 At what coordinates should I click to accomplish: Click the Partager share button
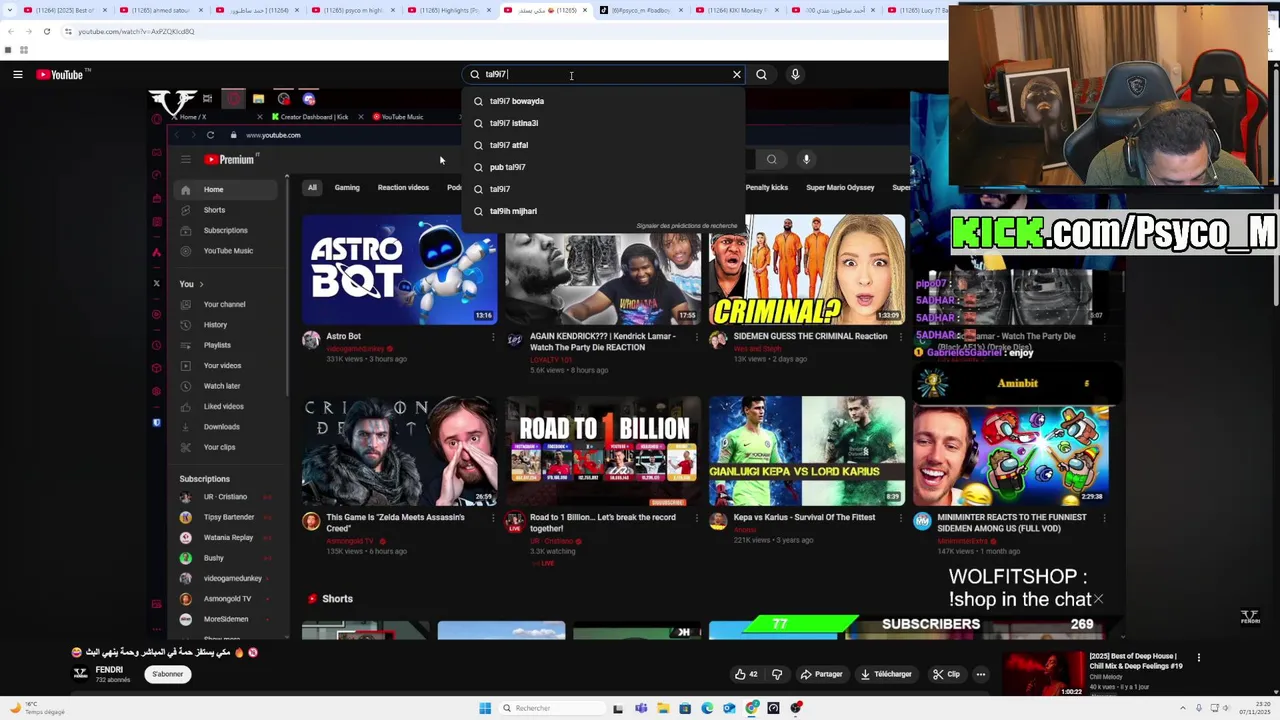coord(822,674)
